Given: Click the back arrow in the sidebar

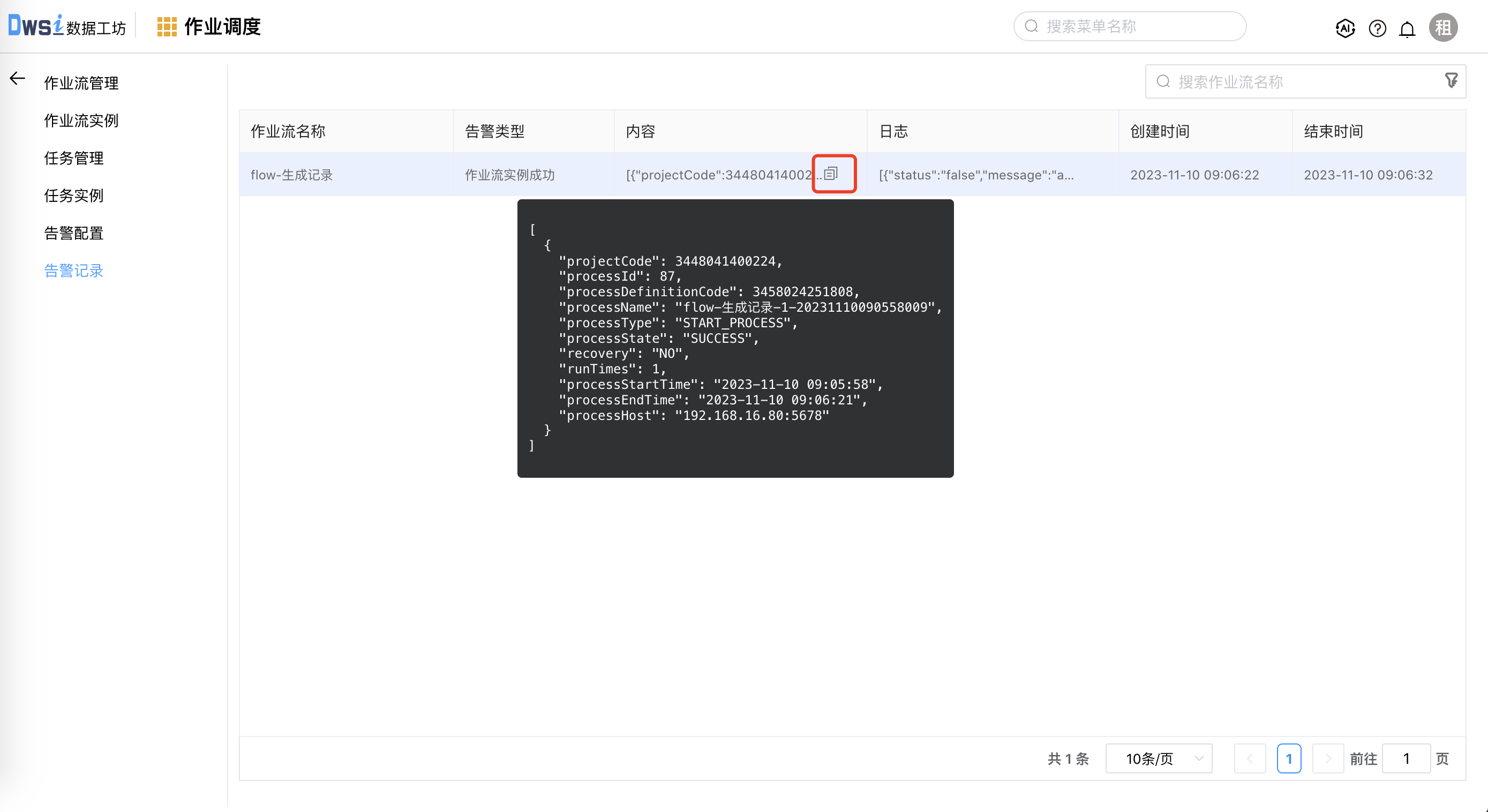Looking at the screenshot, I should point(17,79).
